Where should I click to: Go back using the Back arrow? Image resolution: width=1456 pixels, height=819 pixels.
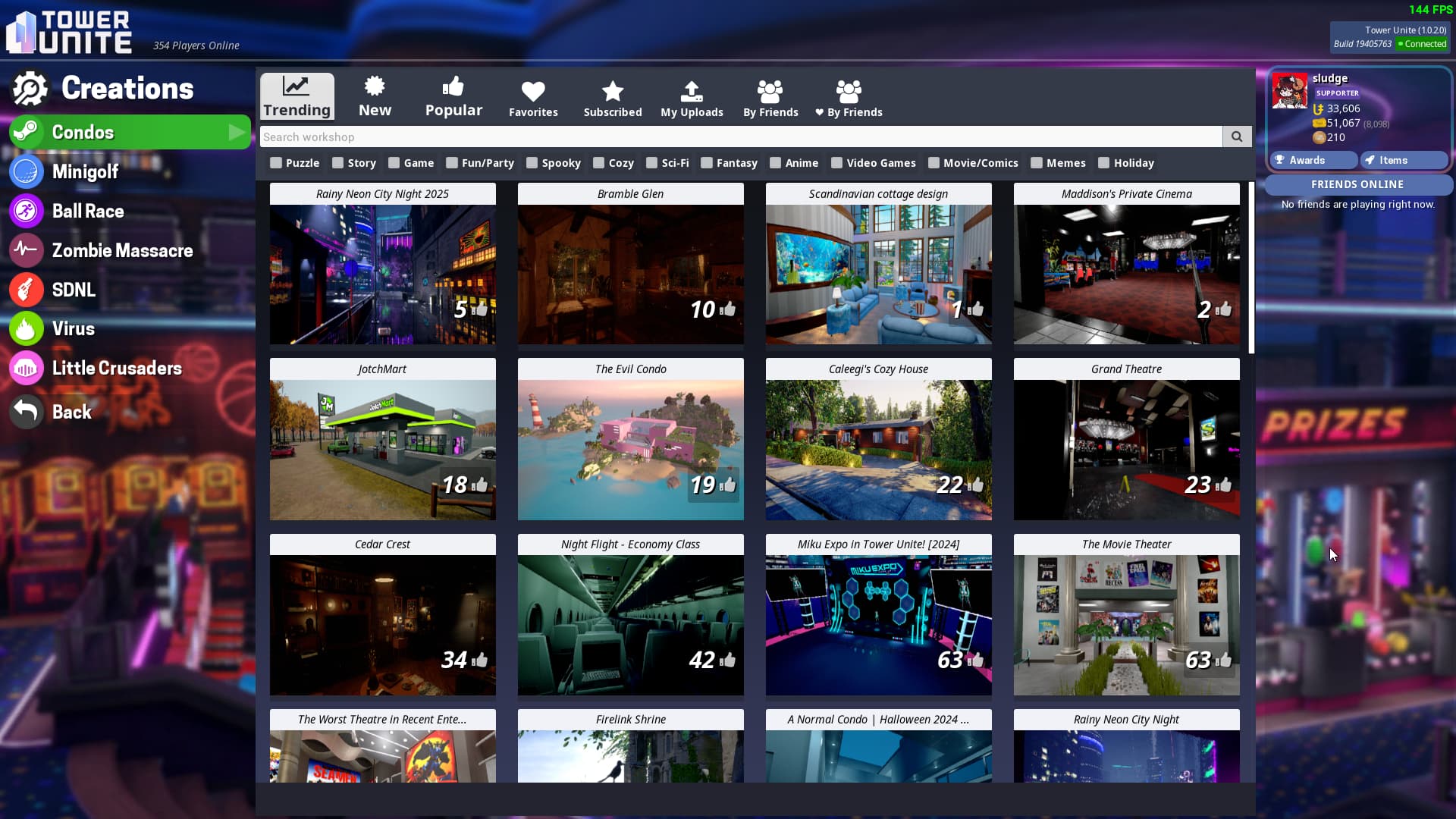[x=26, y=411]
